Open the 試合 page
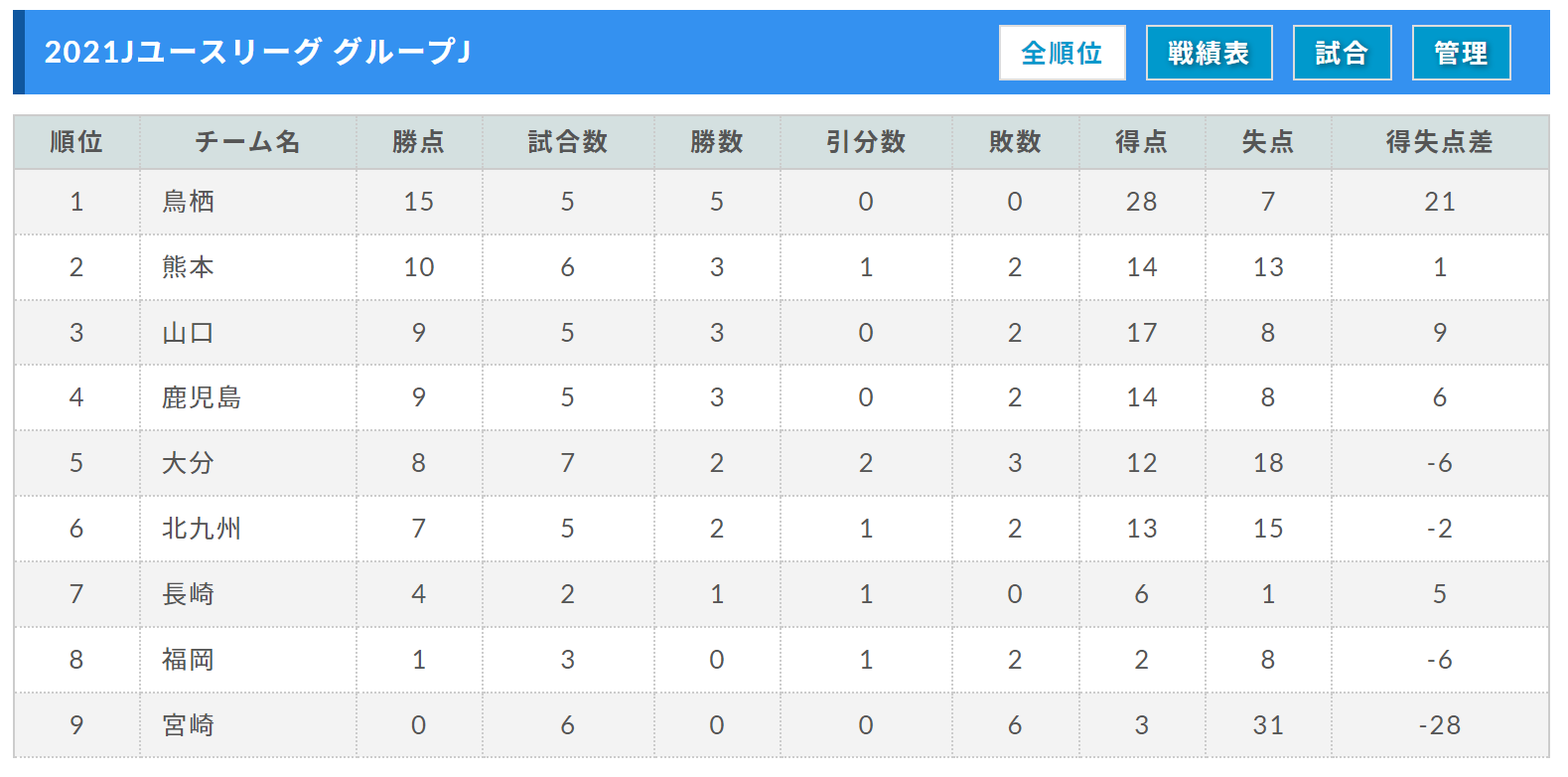Screen dimensions: 1568x777 pyautogui.click(x=1342, y=53)
